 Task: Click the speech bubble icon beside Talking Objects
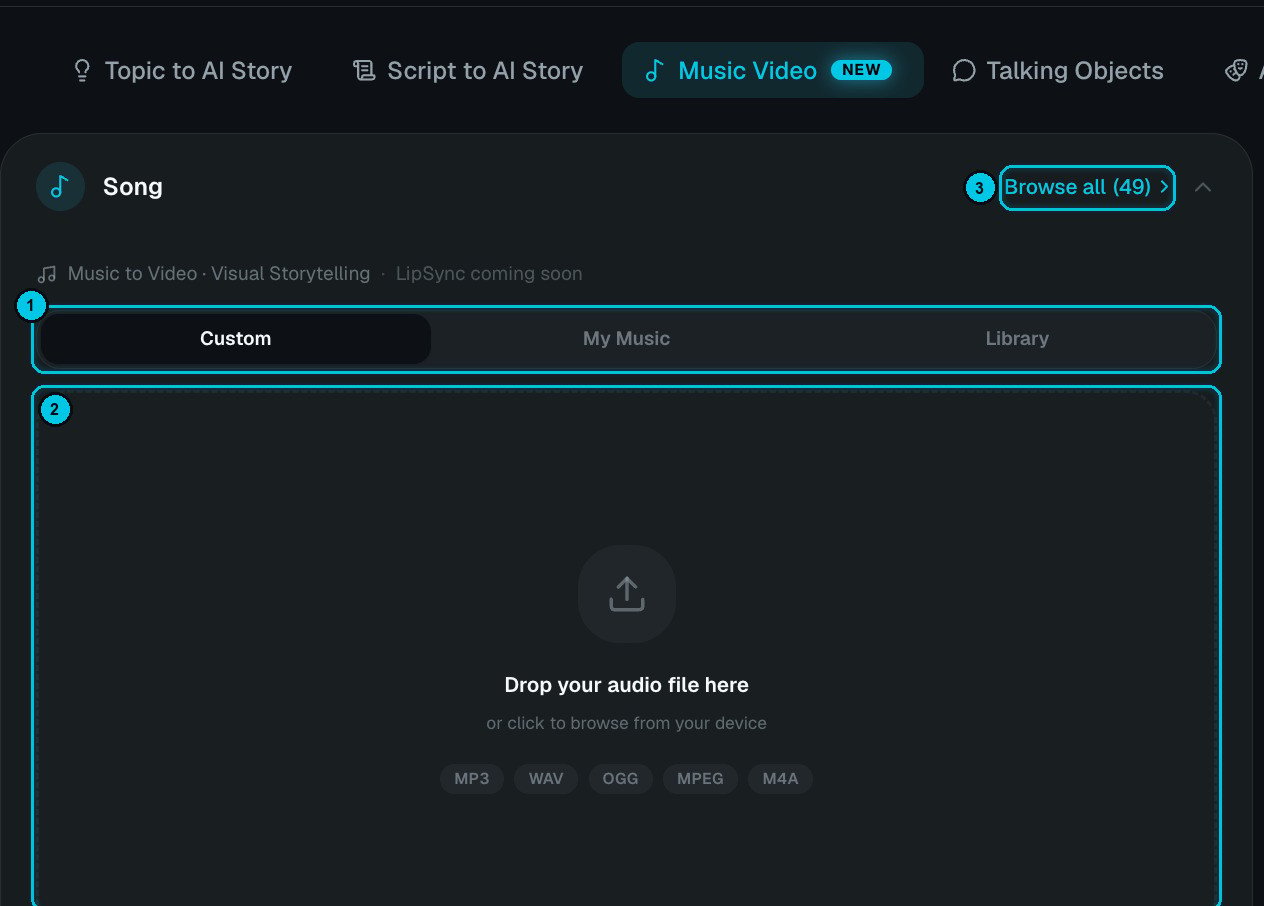[964, 71]
